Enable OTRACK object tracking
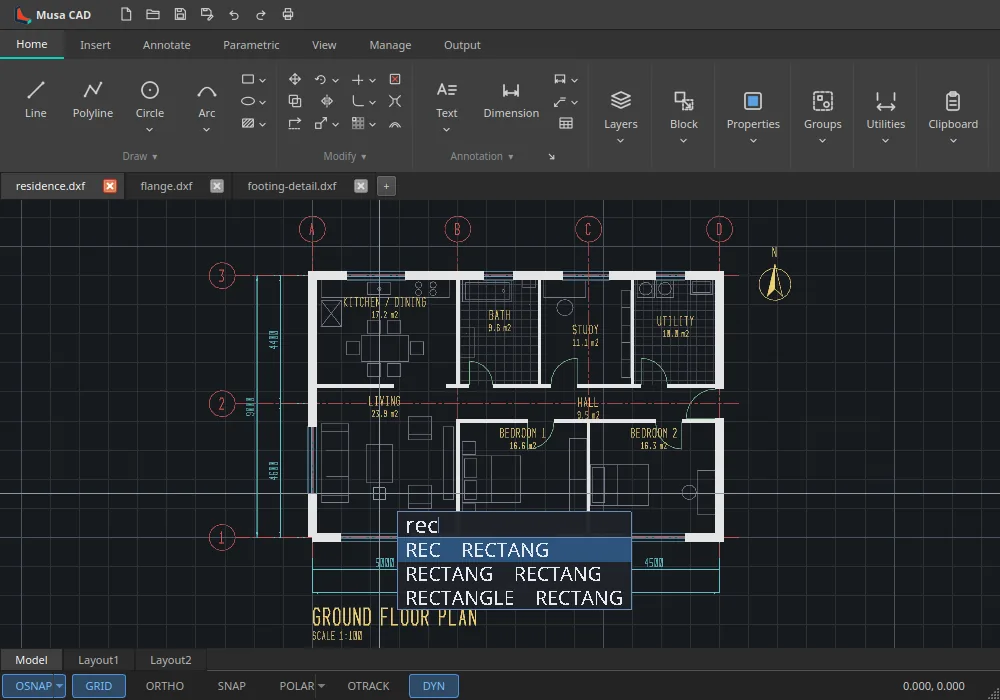The image size is (1000, 700). [368, 686]
